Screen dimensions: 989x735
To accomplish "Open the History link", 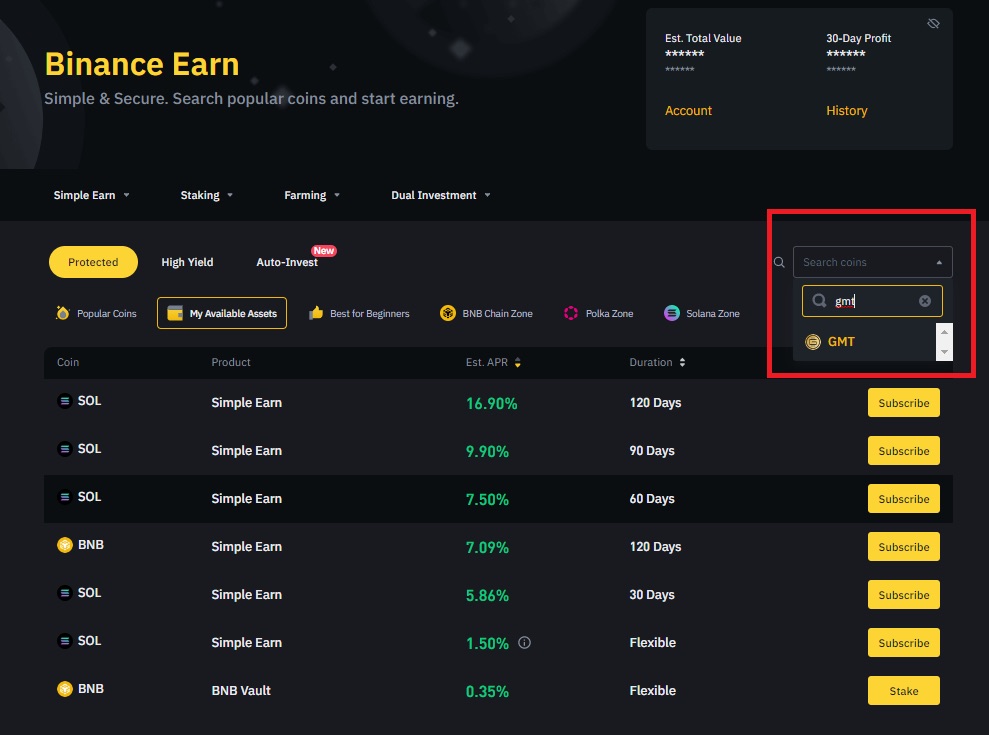I will [846, 110].
